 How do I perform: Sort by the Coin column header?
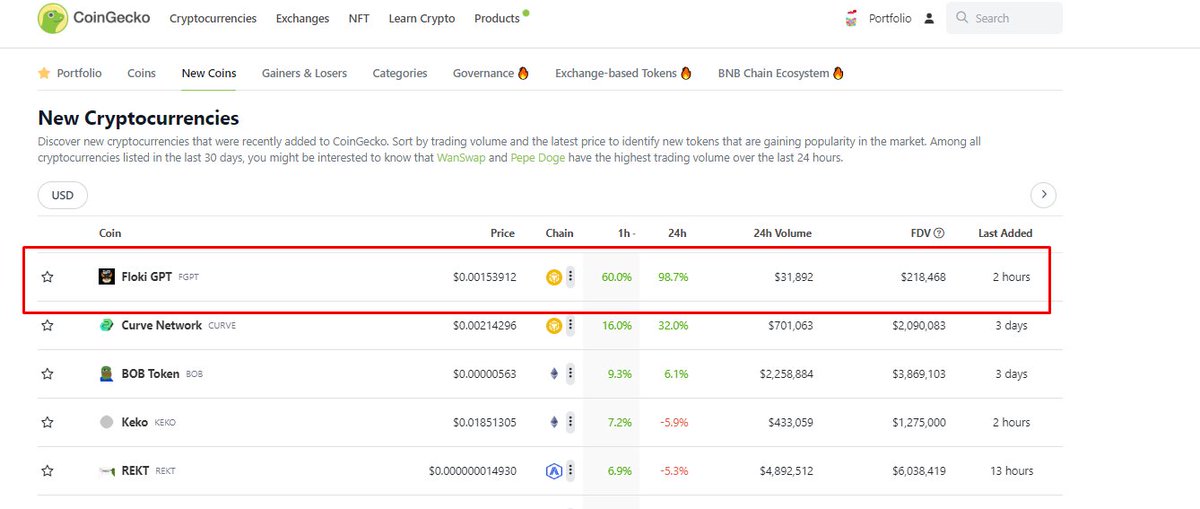point(110,233)
